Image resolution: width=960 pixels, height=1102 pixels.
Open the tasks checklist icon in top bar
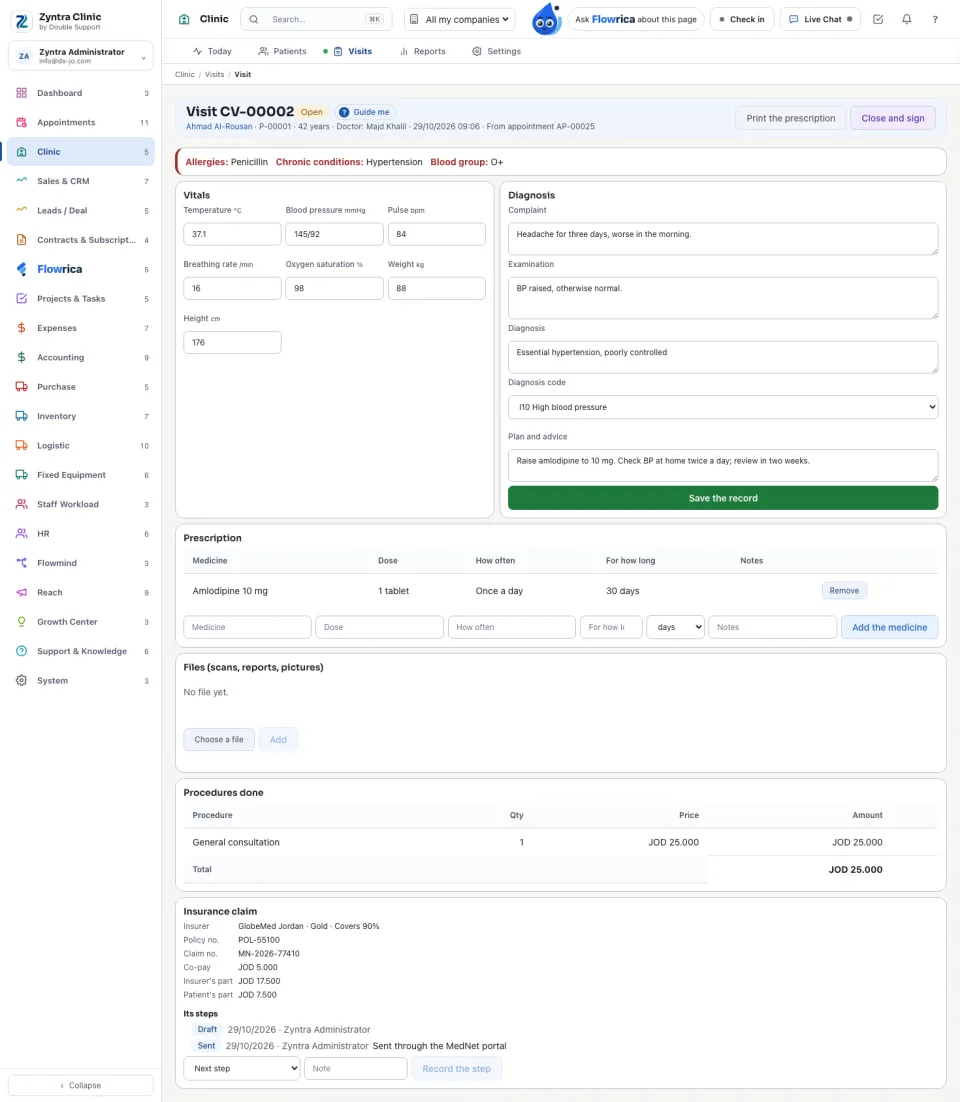[x=878, y=19]
